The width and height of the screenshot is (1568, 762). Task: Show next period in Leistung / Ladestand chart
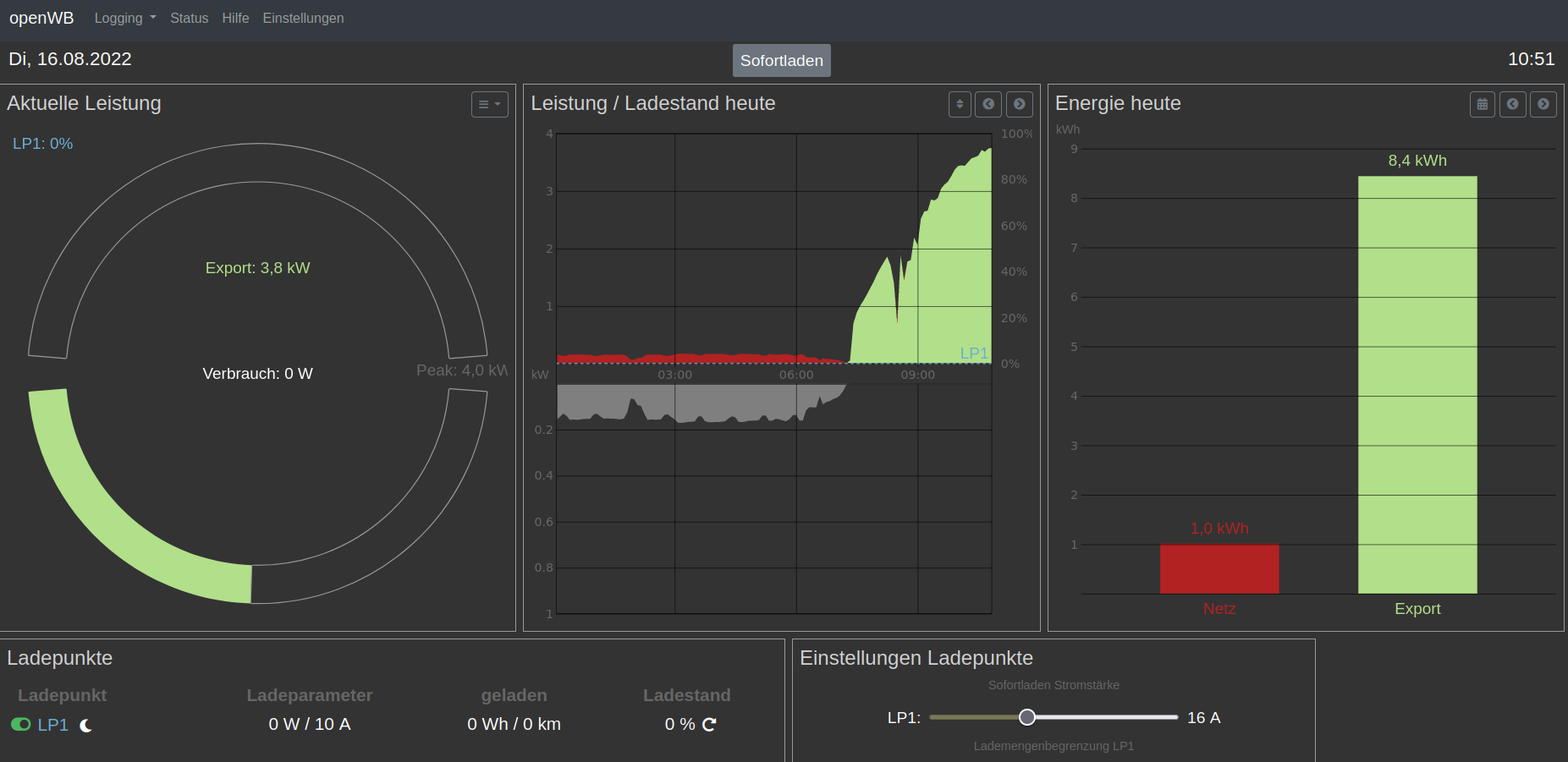coord(1019,104)
